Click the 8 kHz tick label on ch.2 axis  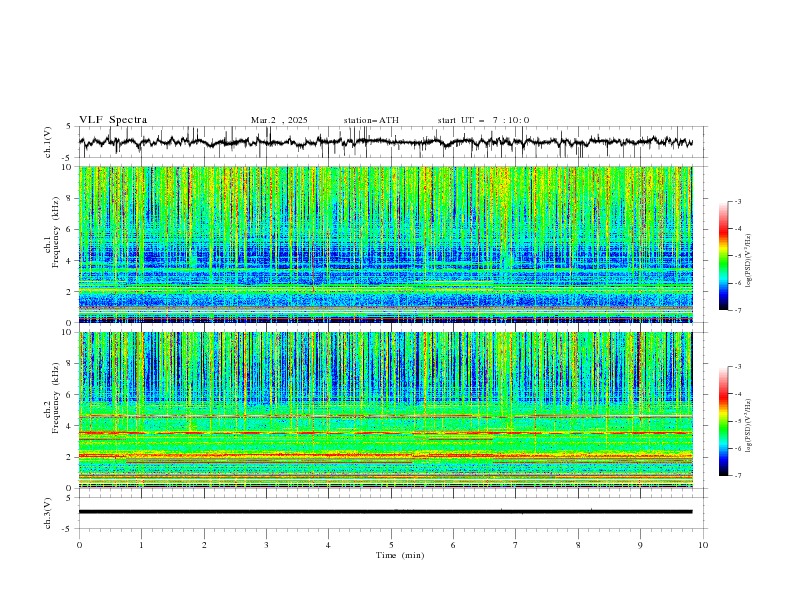[x=70, y=364]
